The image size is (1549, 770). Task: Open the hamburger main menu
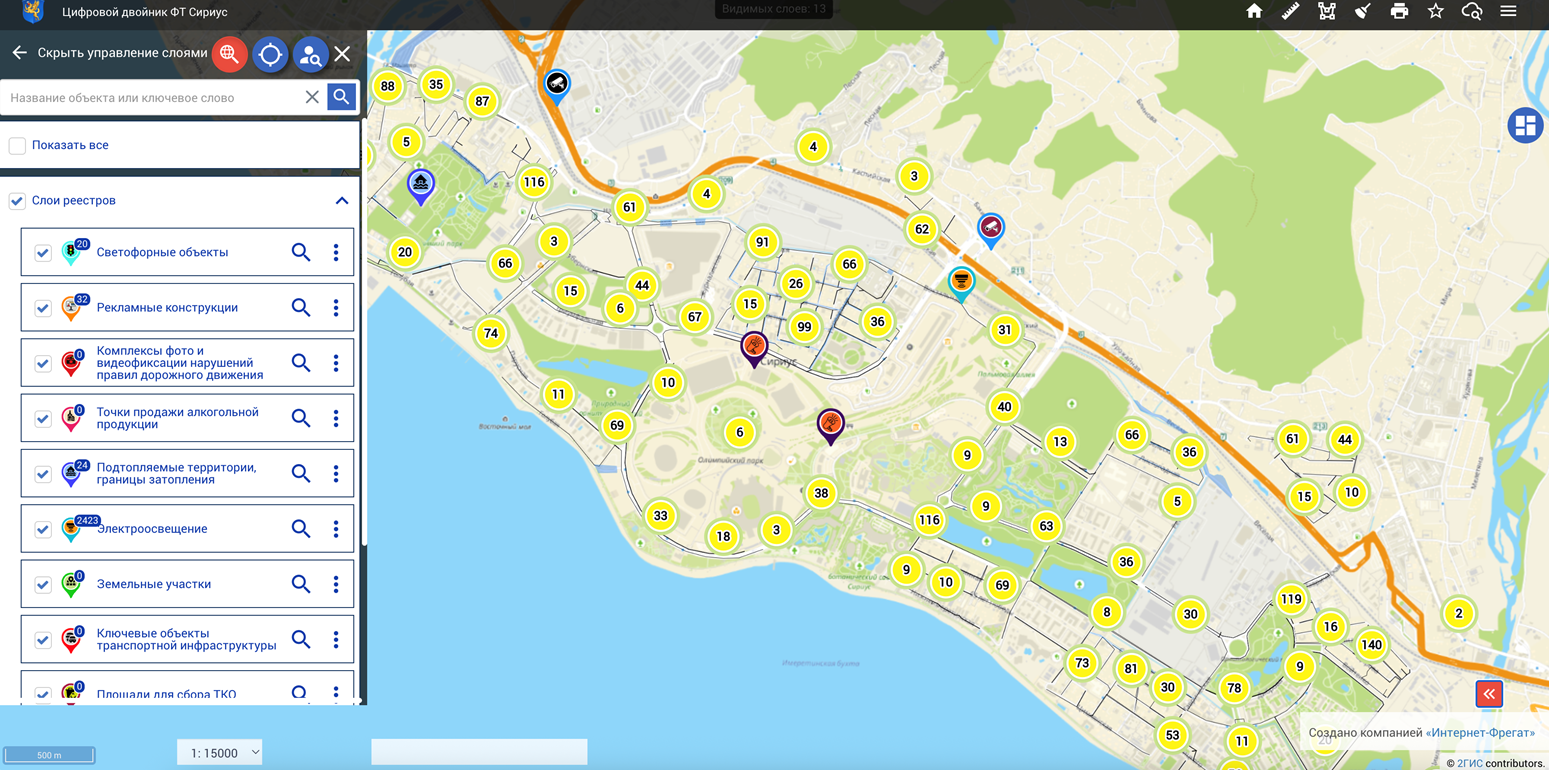[1508, 11]
